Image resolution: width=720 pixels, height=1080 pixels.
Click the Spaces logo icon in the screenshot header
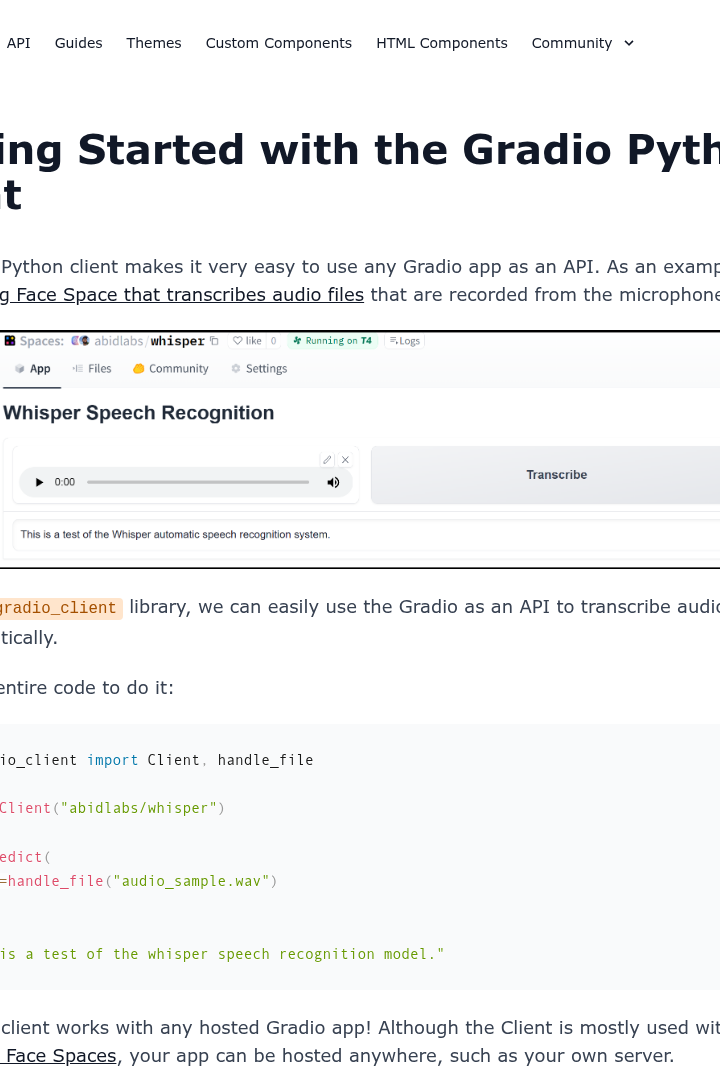point(10,341)
